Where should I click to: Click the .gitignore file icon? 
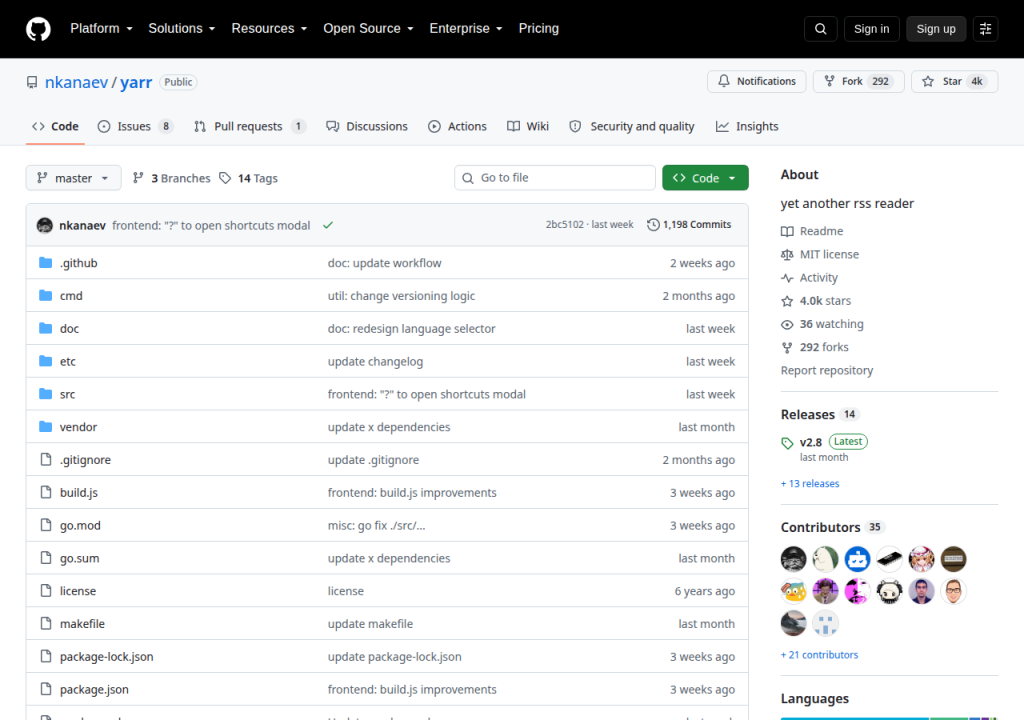[45, 459]
